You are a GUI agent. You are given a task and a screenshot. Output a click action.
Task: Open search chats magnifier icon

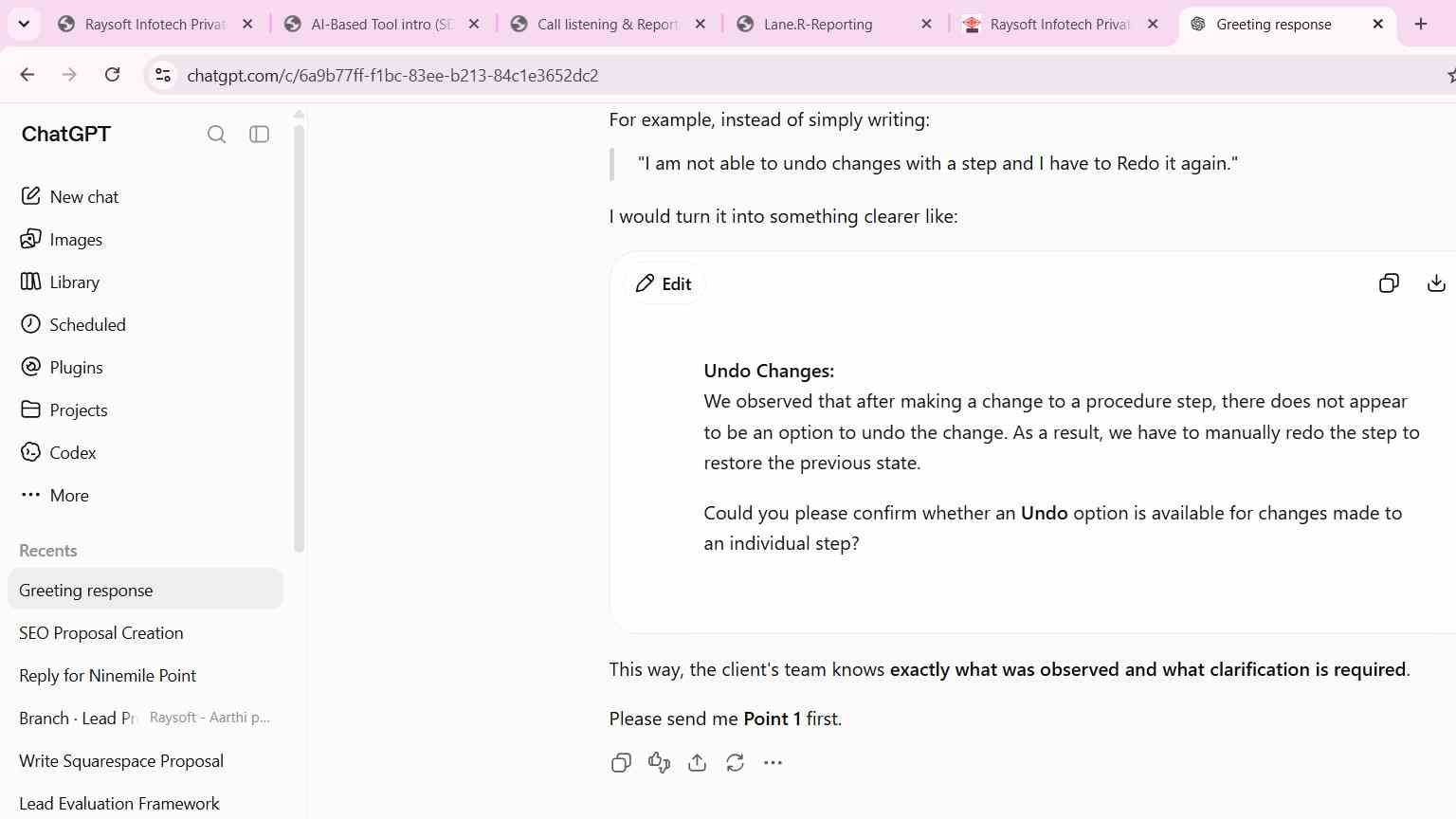216,135
